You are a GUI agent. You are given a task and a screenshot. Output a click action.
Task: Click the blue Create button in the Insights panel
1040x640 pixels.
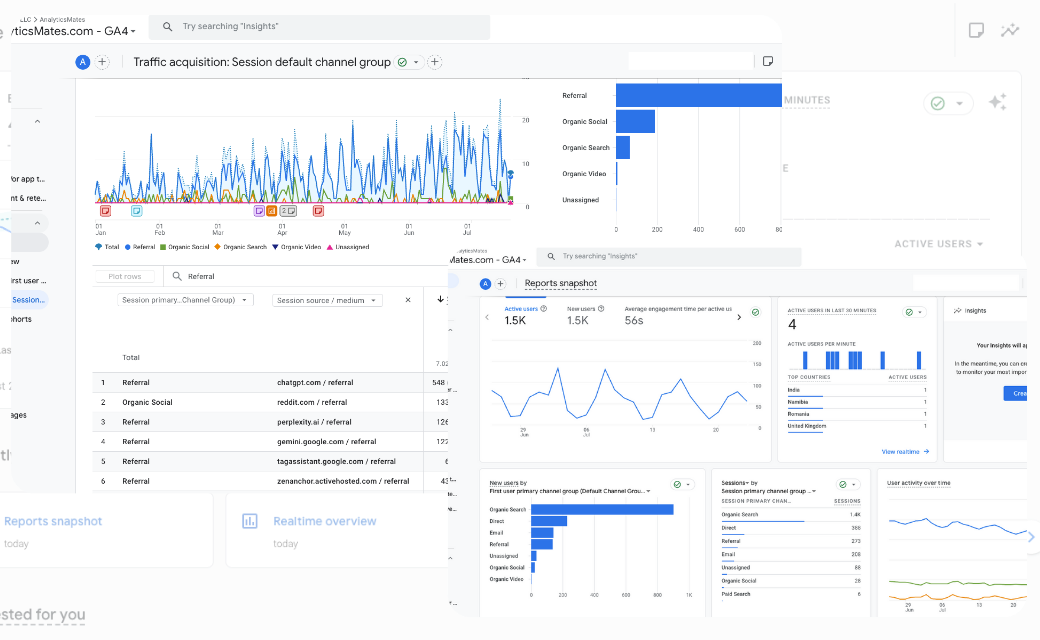tap(1015, 393)
